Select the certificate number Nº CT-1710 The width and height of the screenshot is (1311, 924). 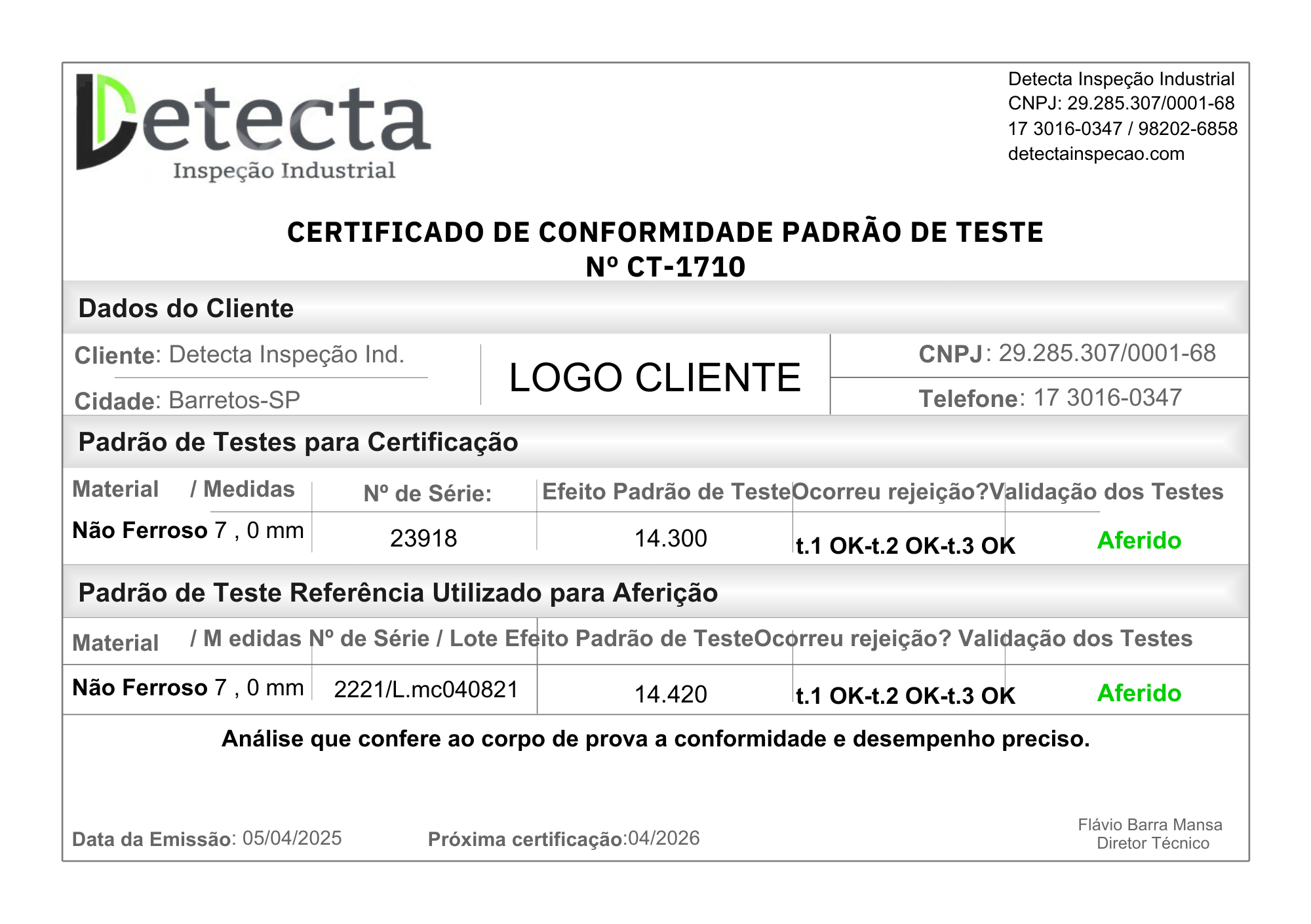[665, 267]
